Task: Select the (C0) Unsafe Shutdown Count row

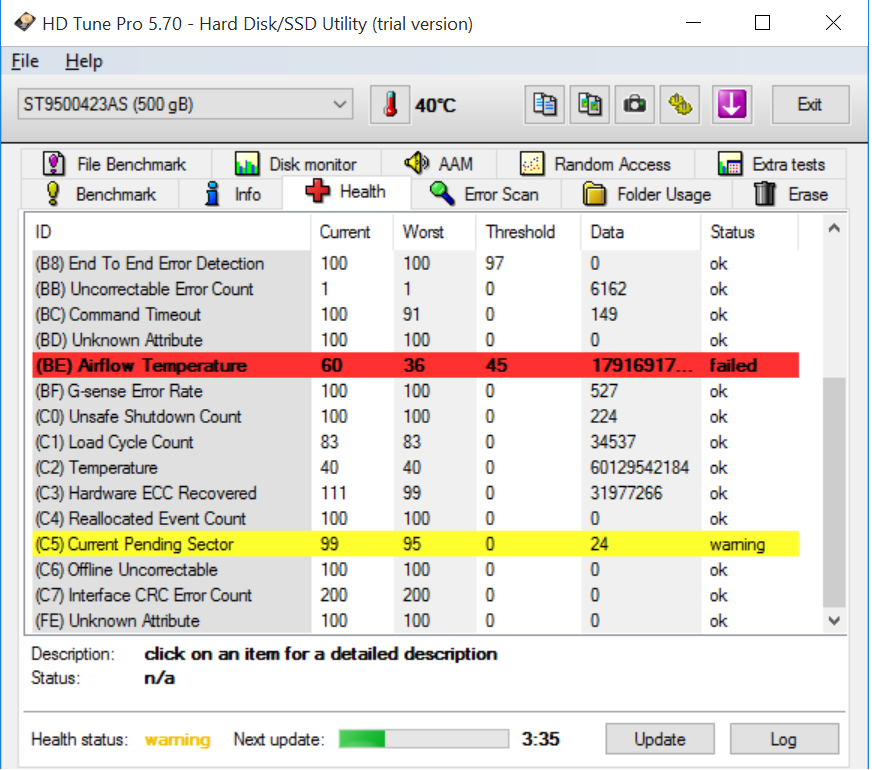Action: pos(416,416)
